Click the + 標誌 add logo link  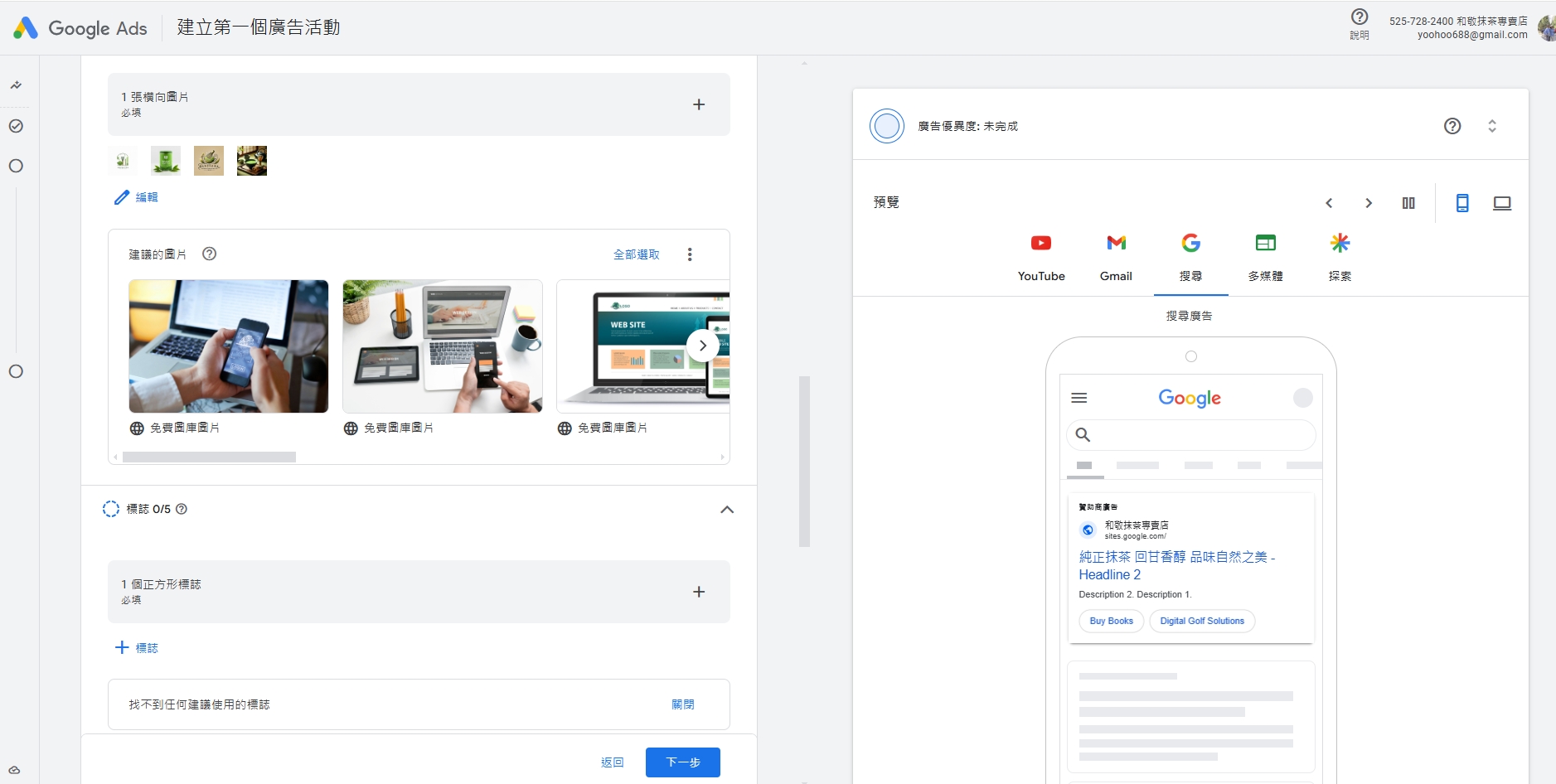pos(137,648)
